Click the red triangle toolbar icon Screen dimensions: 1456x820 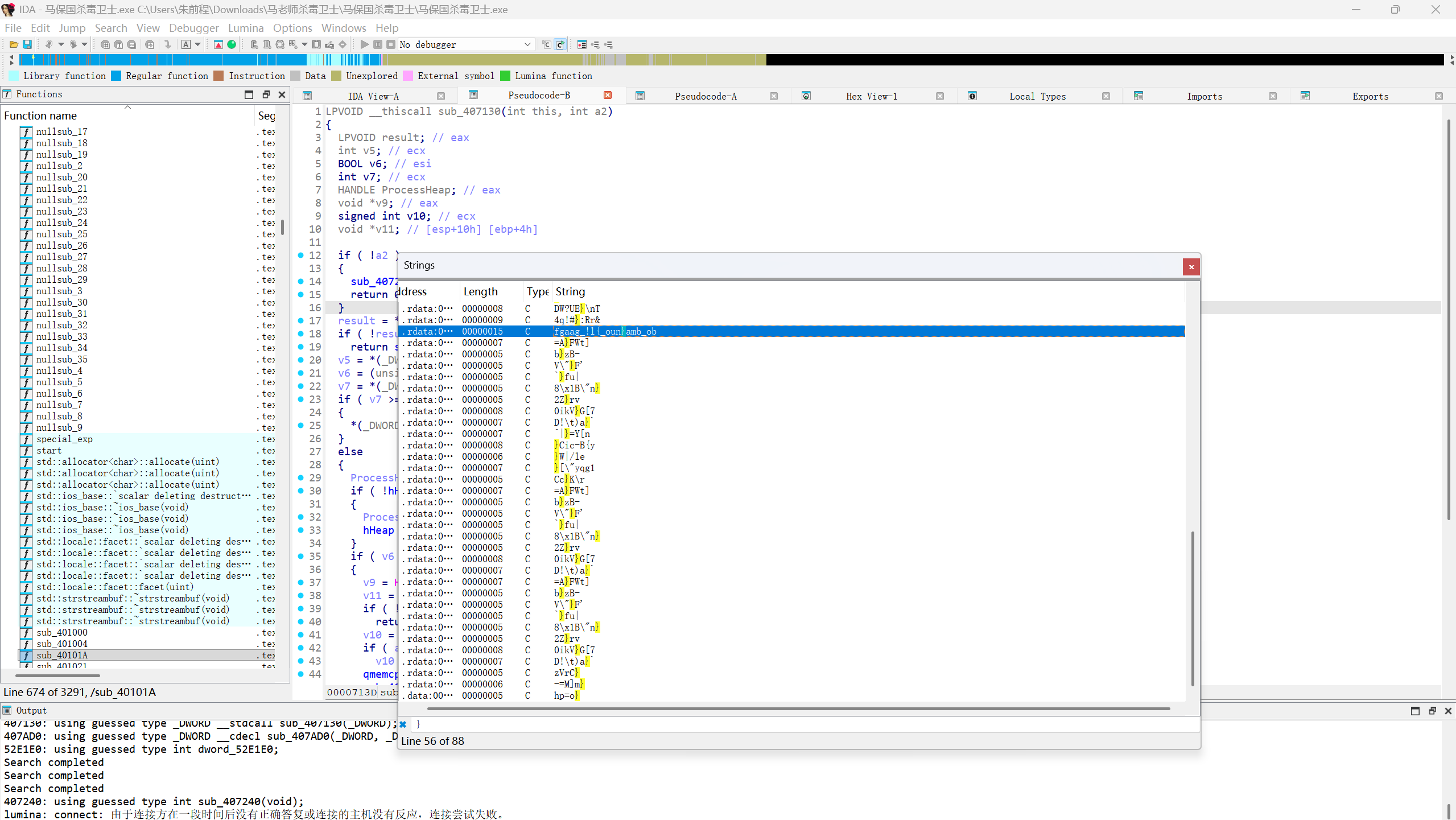[218, 44]
